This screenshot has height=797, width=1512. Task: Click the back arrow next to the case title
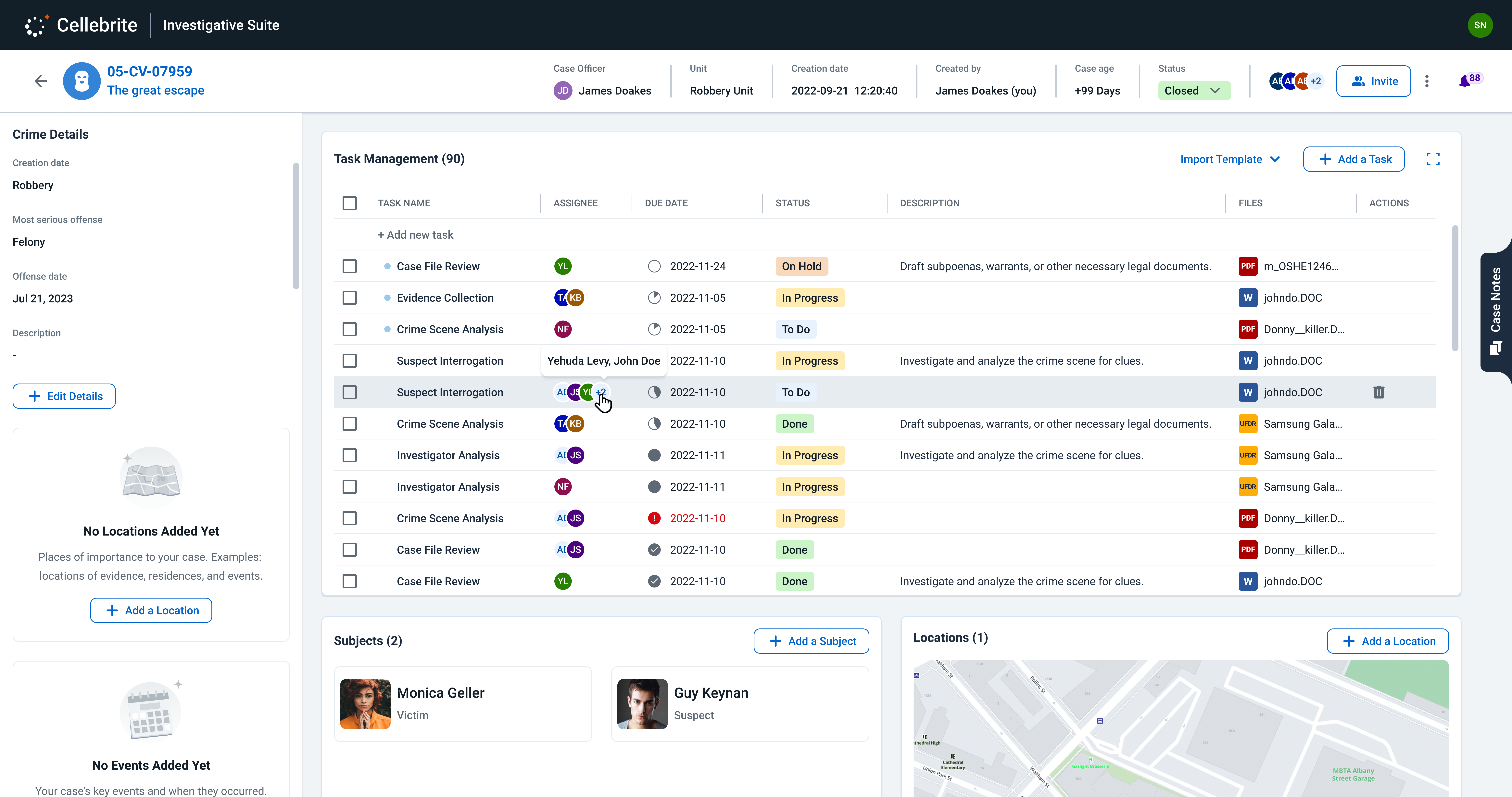click(41, 81)
